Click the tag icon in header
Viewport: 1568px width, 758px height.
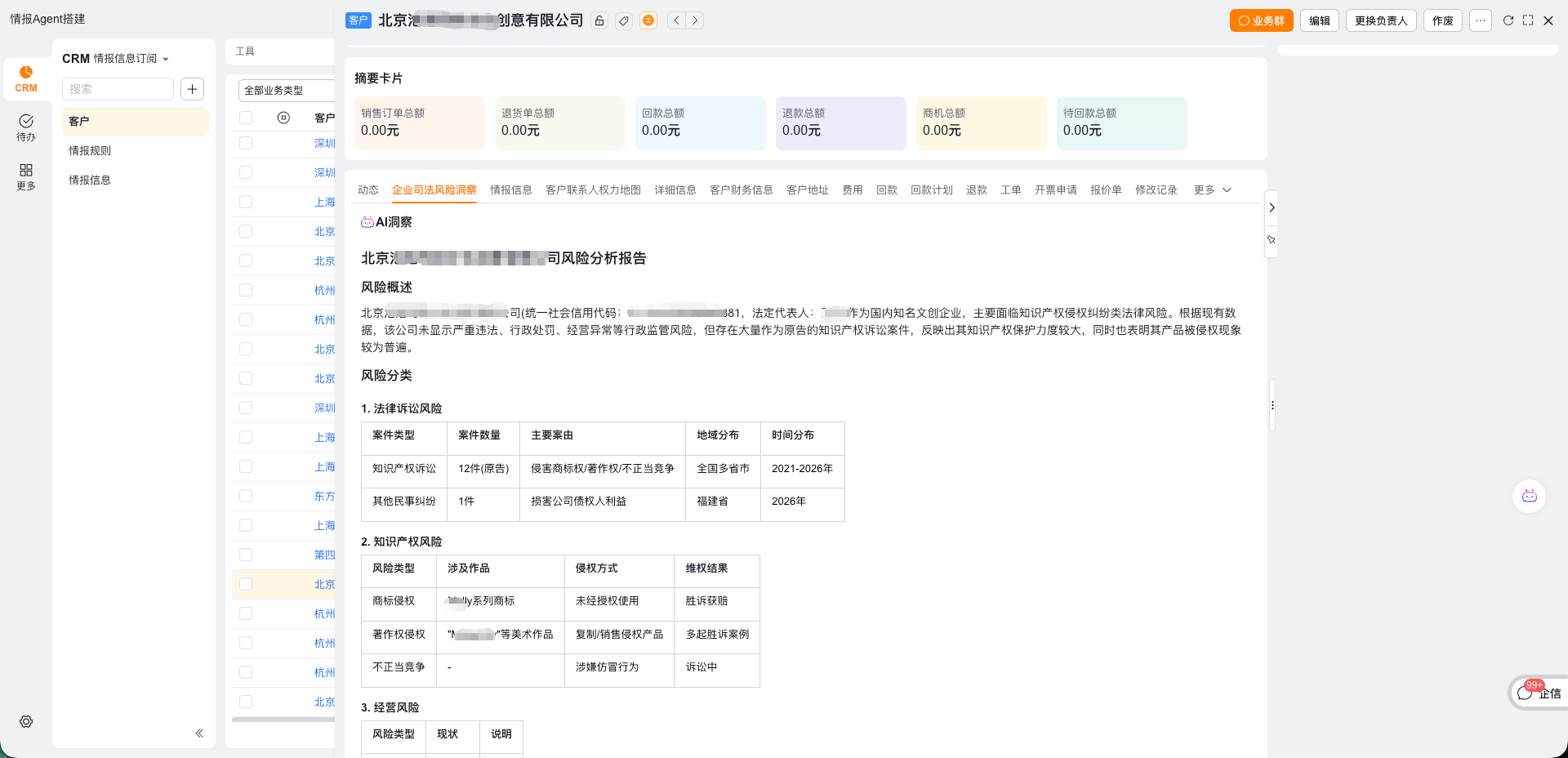(x=624, y=20)
